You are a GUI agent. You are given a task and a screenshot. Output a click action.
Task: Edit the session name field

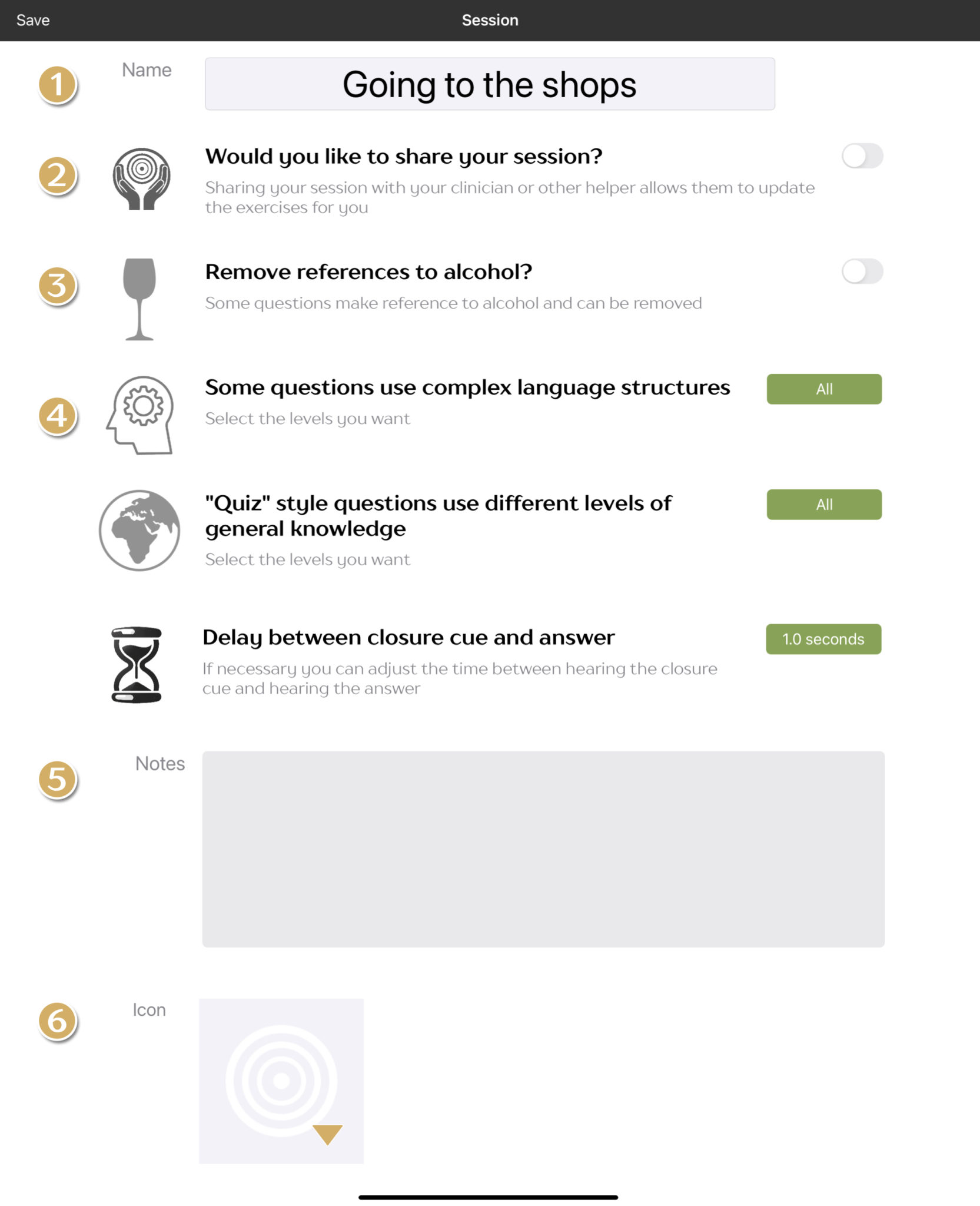[x=489, y=84]
